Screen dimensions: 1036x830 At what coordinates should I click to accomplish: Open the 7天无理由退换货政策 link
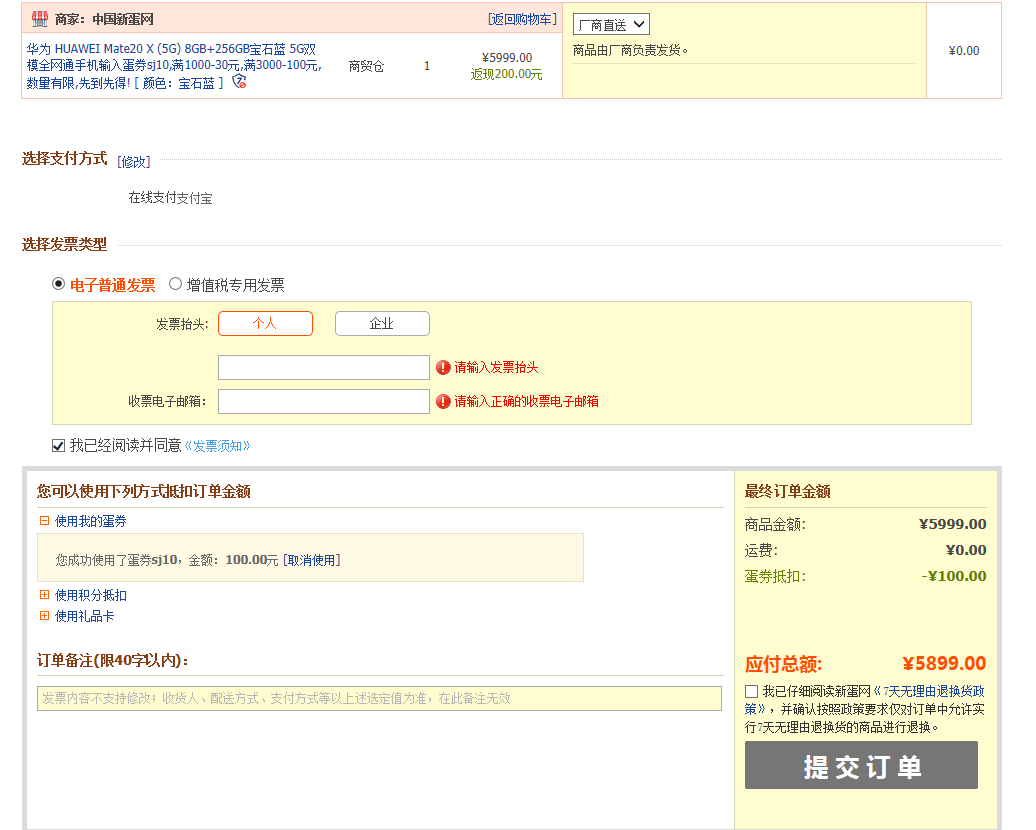pyautogui.click(x=928, y=691)
